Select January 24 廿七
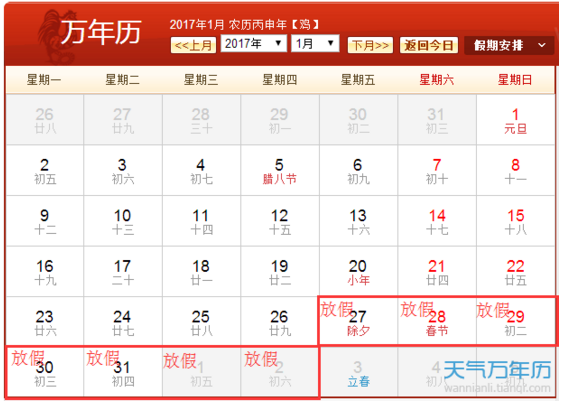 pyautogui.click(x=123, y=322)
